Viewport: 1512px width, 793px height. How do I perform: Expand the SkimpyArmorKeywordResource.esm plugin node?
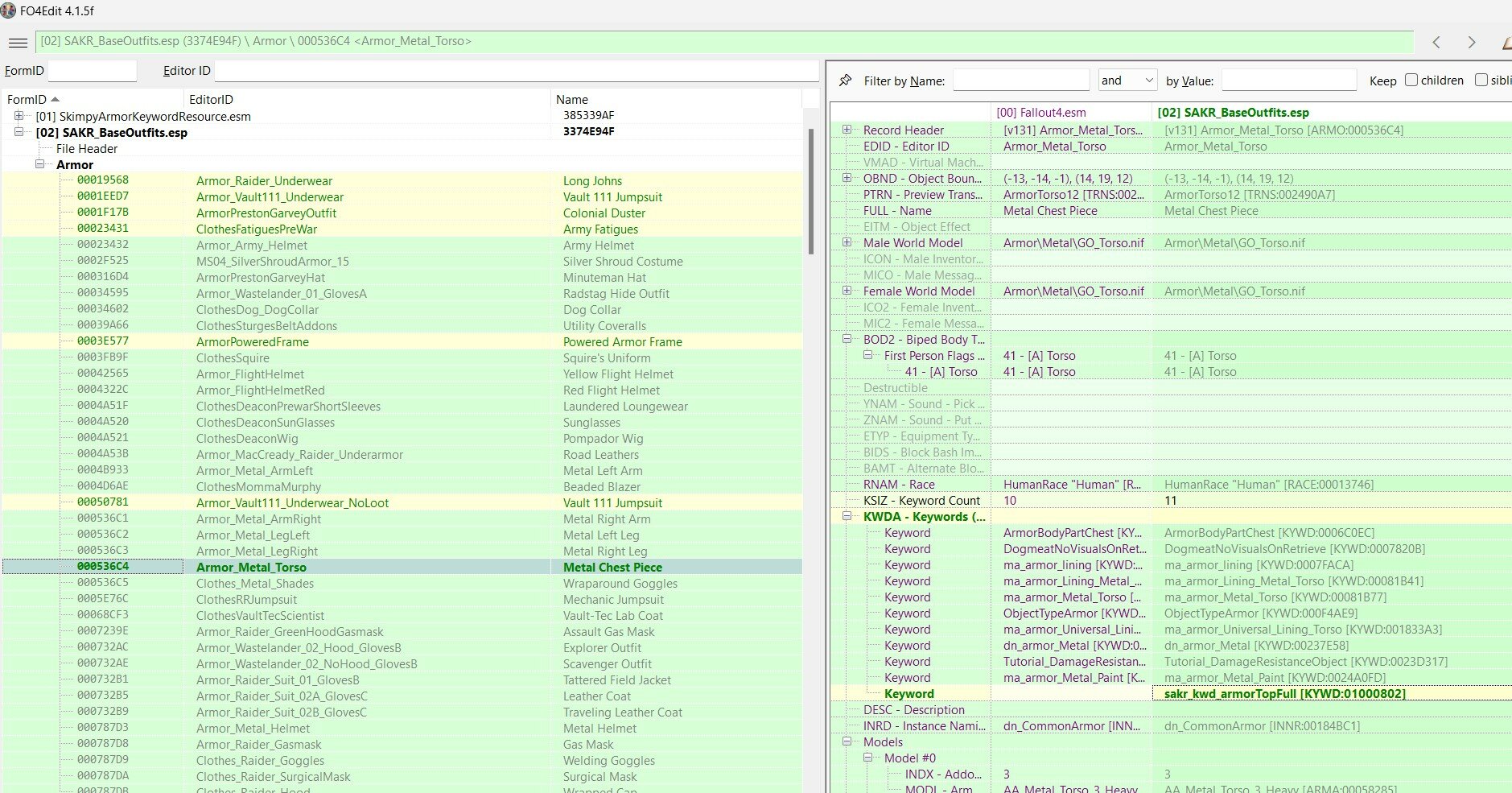pos(19,116)
